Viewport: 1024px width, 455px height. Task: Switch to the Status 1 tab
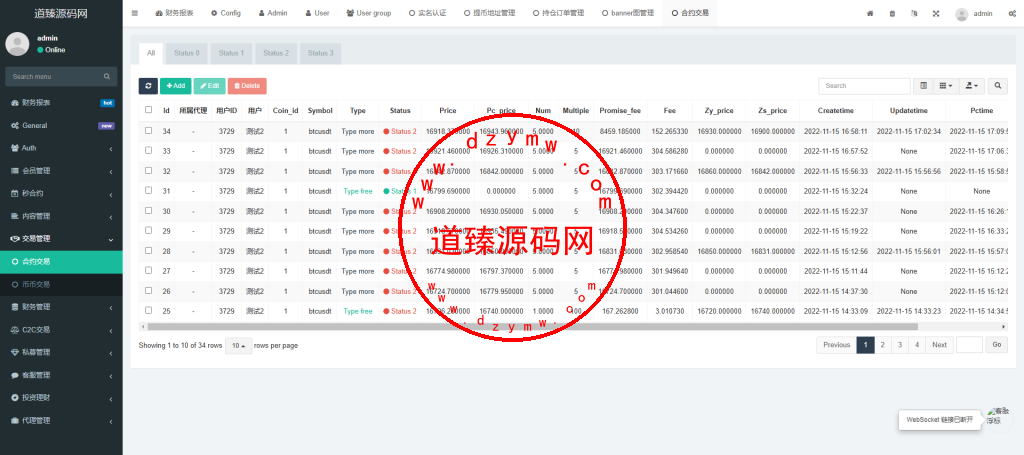231,54
